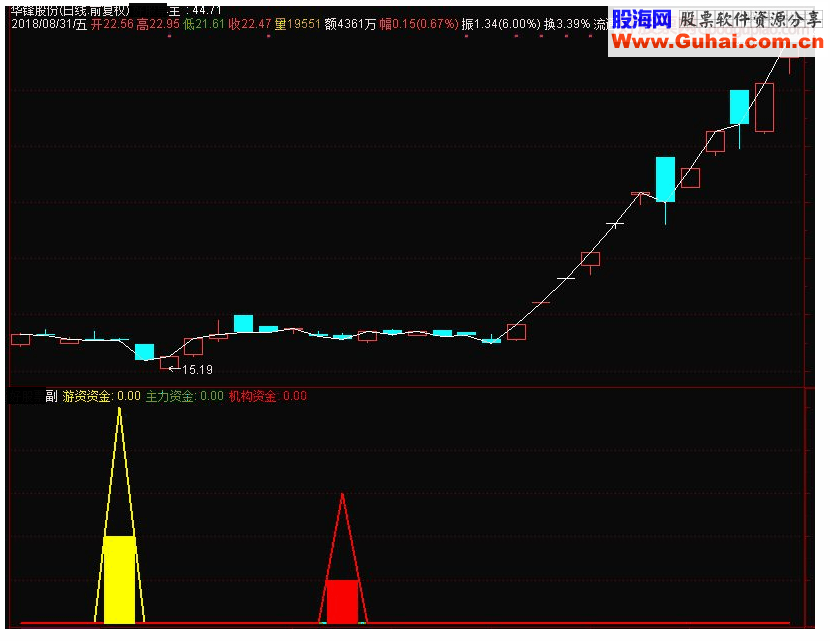
Task: Click the tip of the yellow triangle spike
Action: point(120,409)
